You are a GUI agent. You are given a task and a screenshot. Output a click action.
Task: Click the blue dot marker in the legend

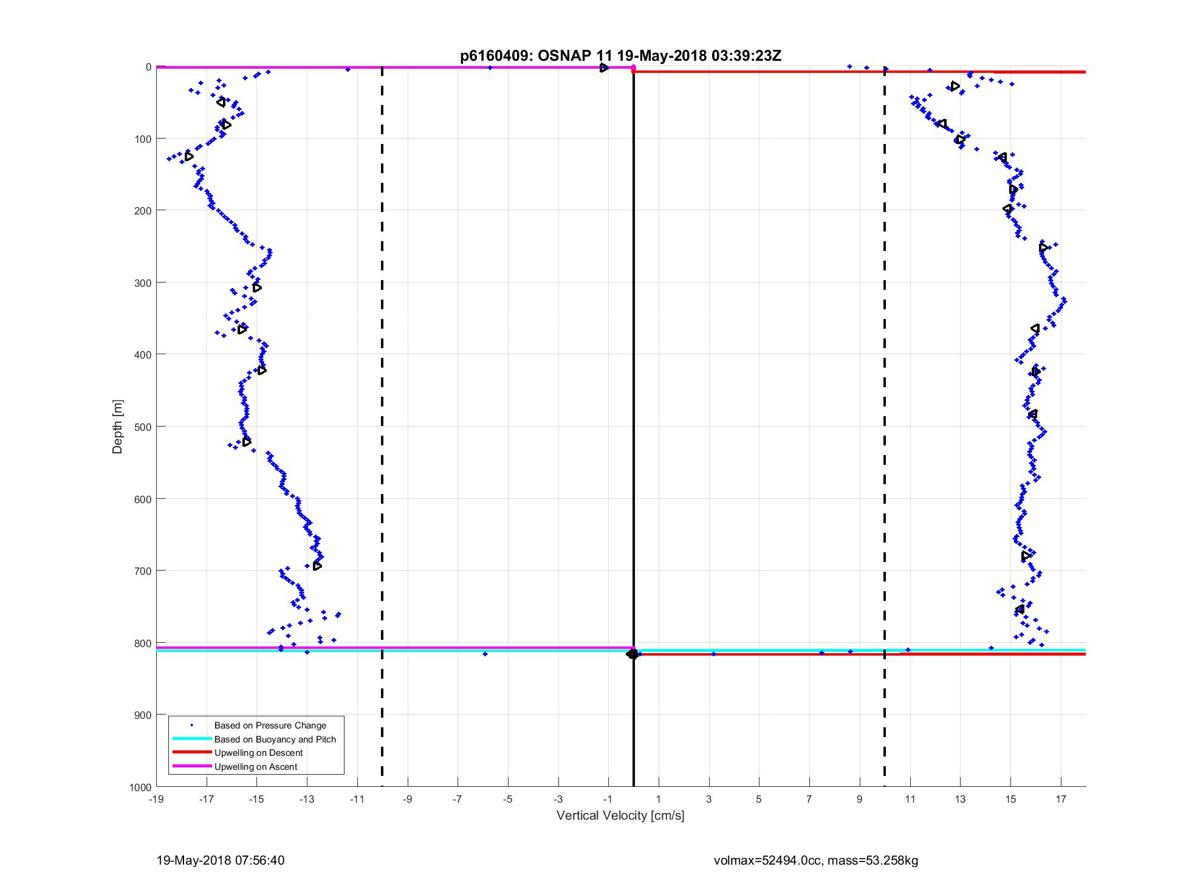coord(191,725)
